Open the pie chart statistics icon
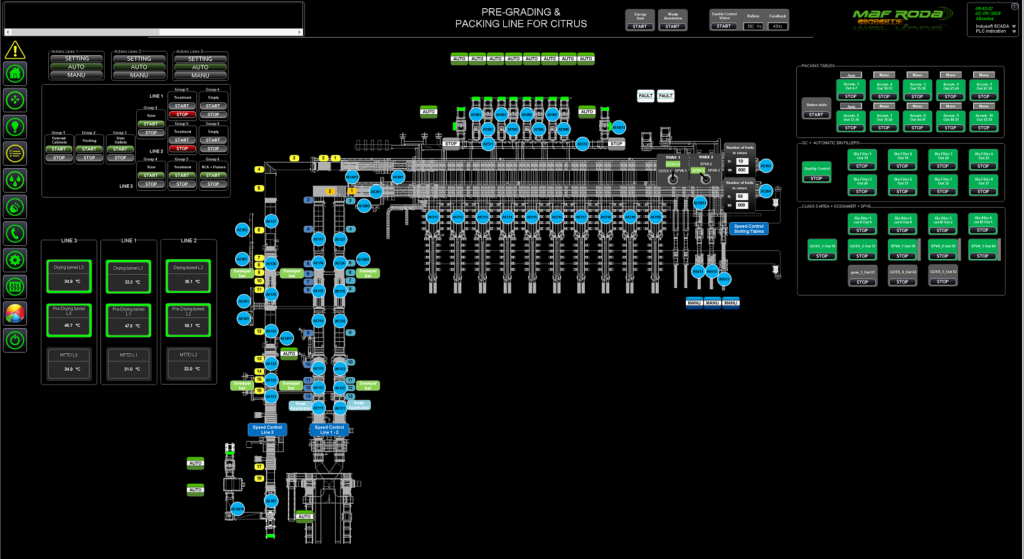This screenshot has width=1024, height=559. (x=14, y=313)
